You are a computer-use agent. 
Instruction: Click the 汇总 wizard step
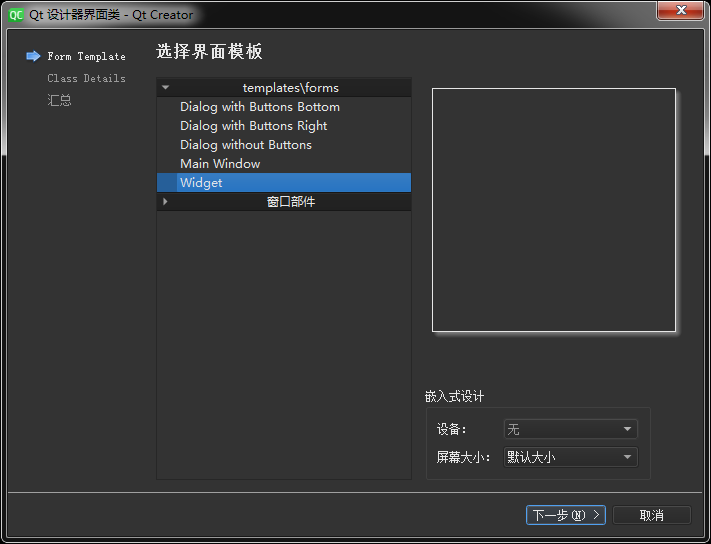tap(59, 100)
